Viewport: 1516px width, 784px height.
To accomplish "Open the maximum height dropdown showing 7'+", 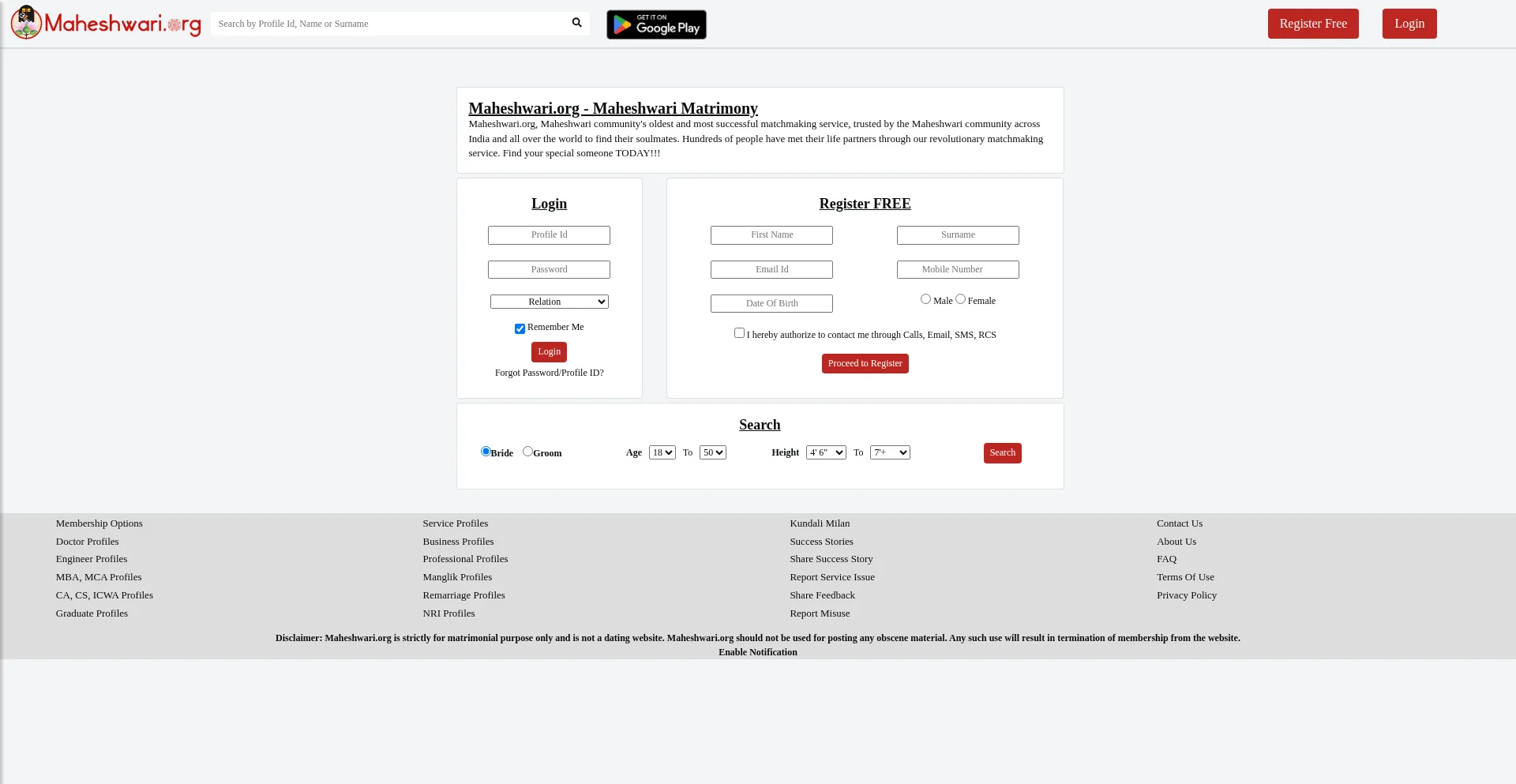I will tap(890, 452).
